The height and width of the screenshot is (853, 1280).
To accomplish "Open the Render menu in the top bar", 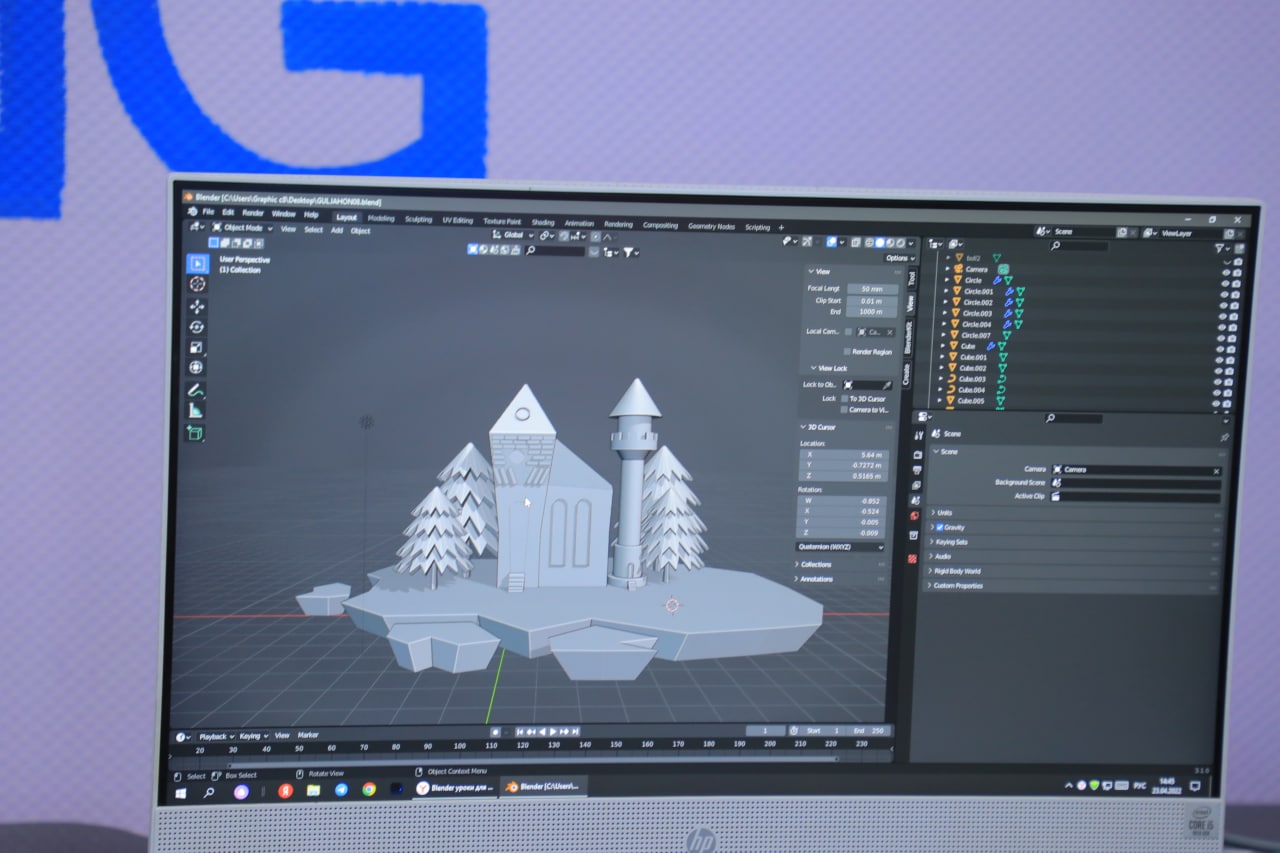I will [253, 213].
